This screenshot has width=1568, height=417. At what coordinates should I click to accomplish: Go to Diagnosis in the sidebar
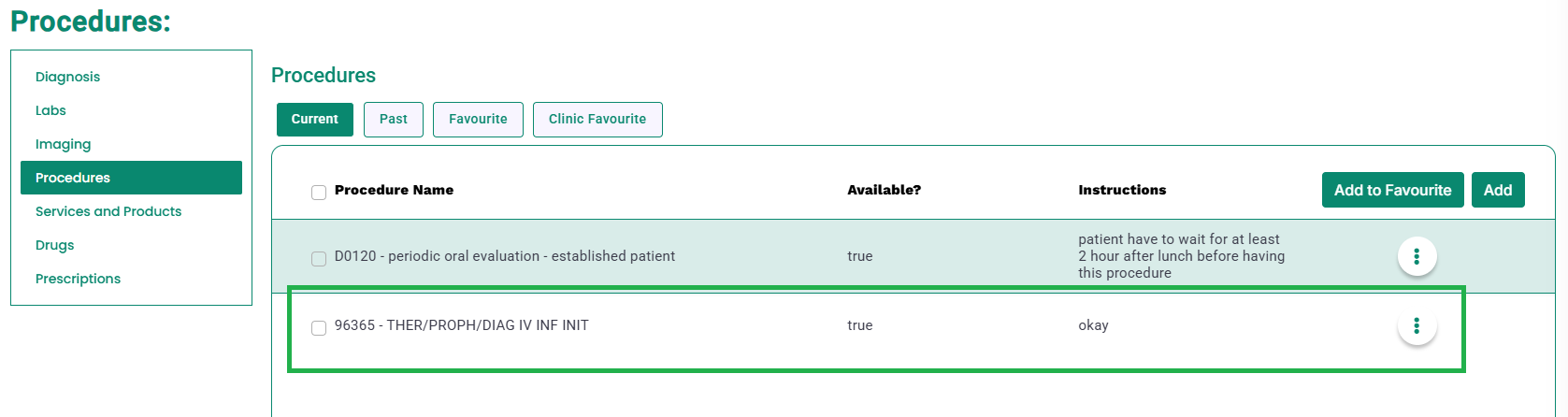[67, 77]
